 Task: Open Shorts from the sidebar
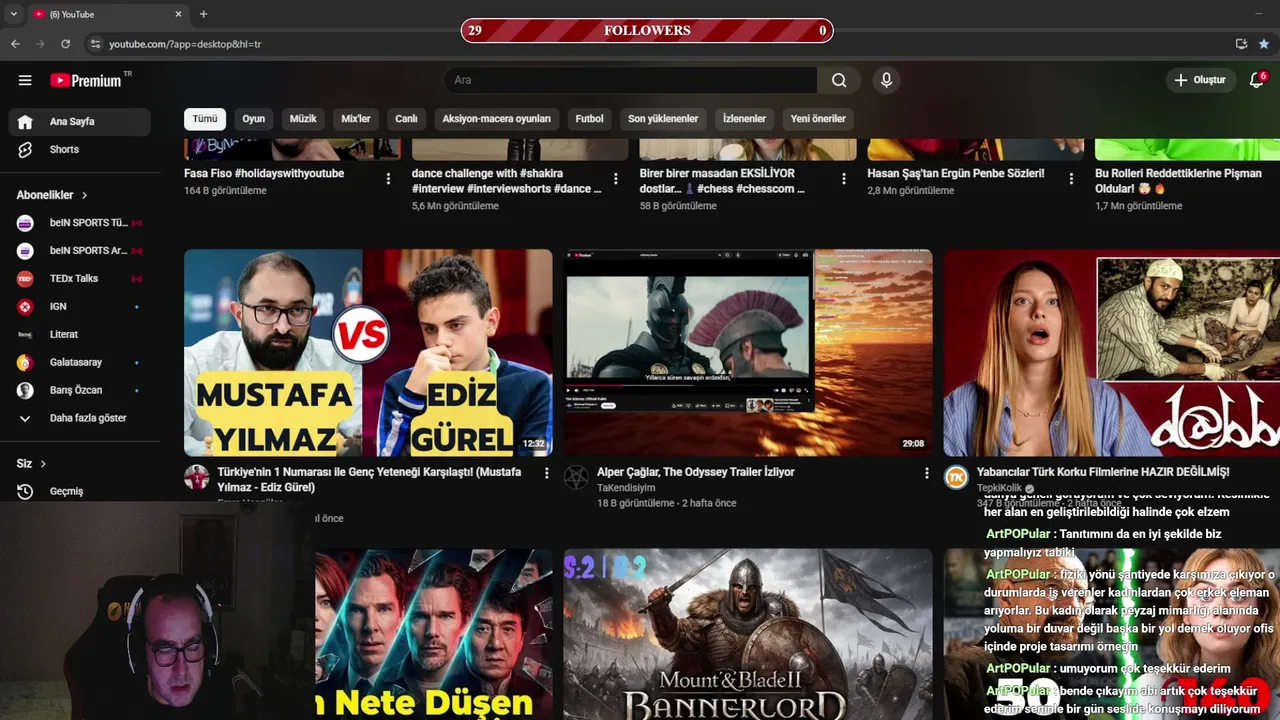[x=80, y=149]
